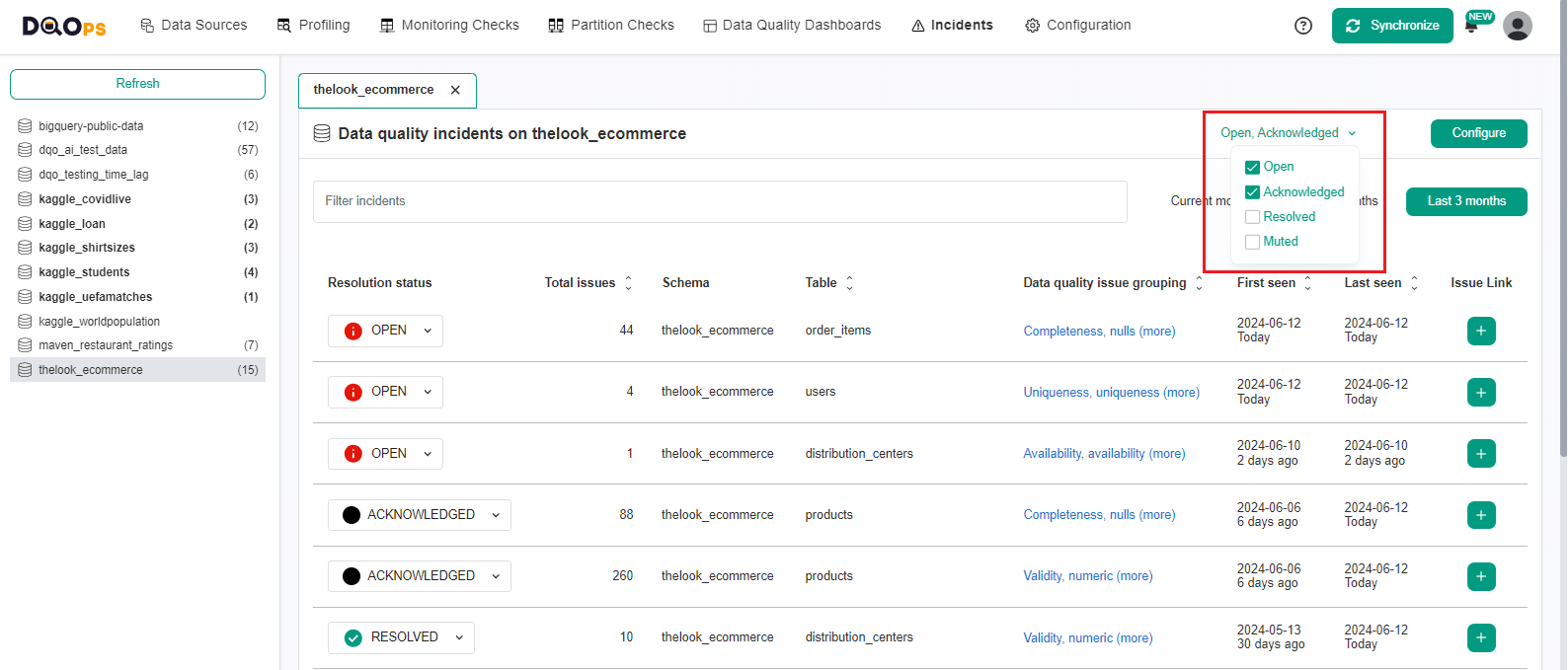Open Data Quality Dashboards
This screenshot has width=1568, height=670.
(x=792, y=26)
